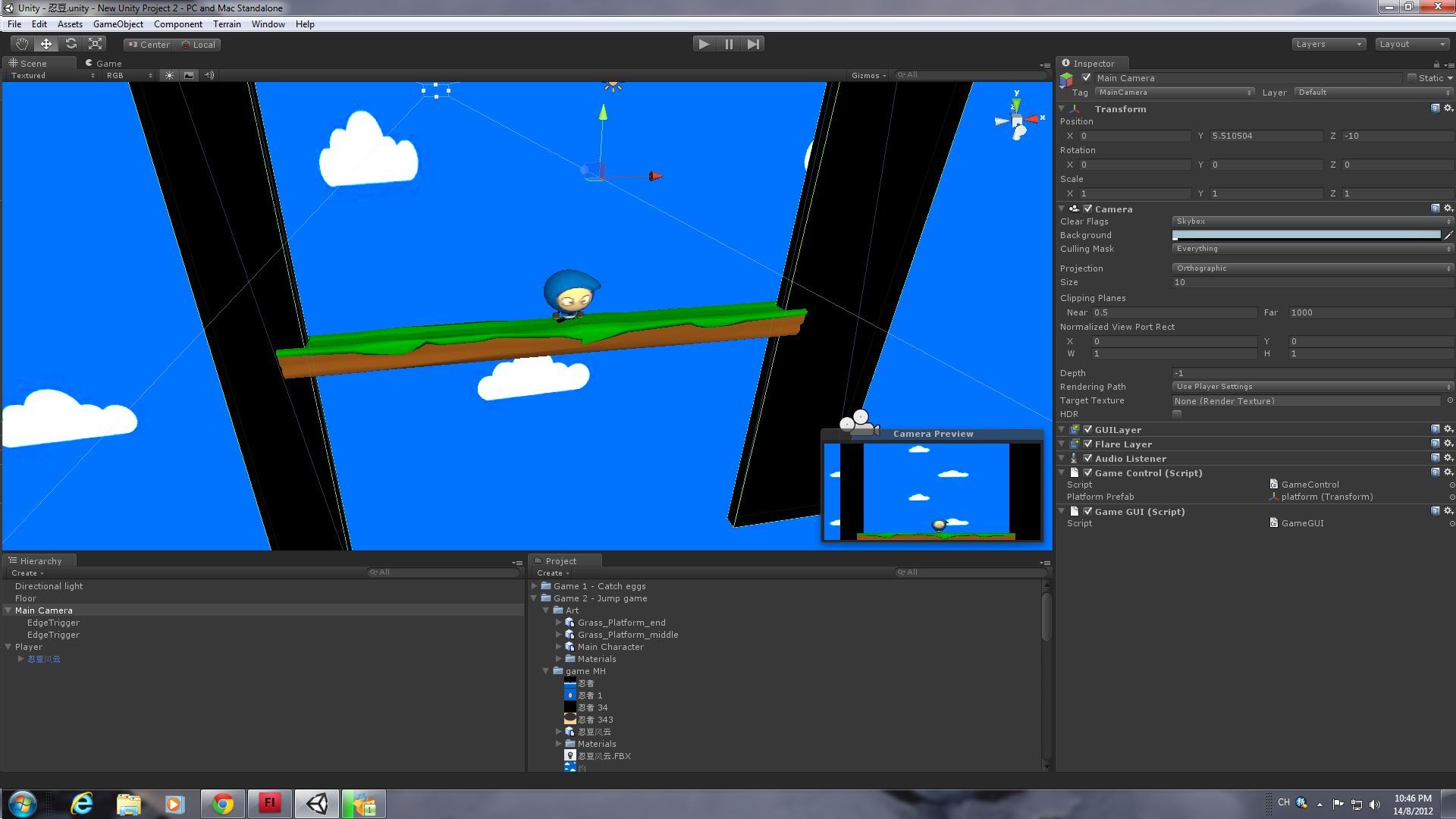
Task: Open the Tag MainCamera dropdown
Action: (1174, 93)
